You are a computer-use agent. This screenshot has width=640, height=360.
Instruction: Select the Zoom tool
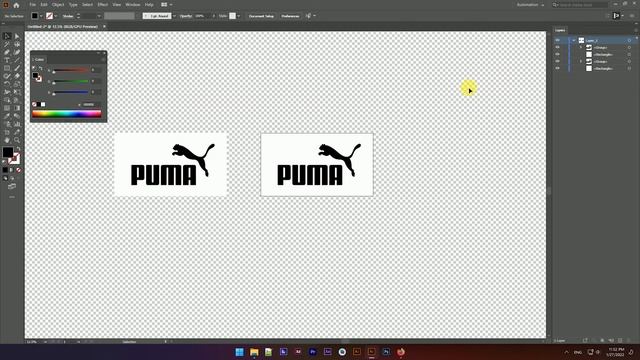point(17,140)
